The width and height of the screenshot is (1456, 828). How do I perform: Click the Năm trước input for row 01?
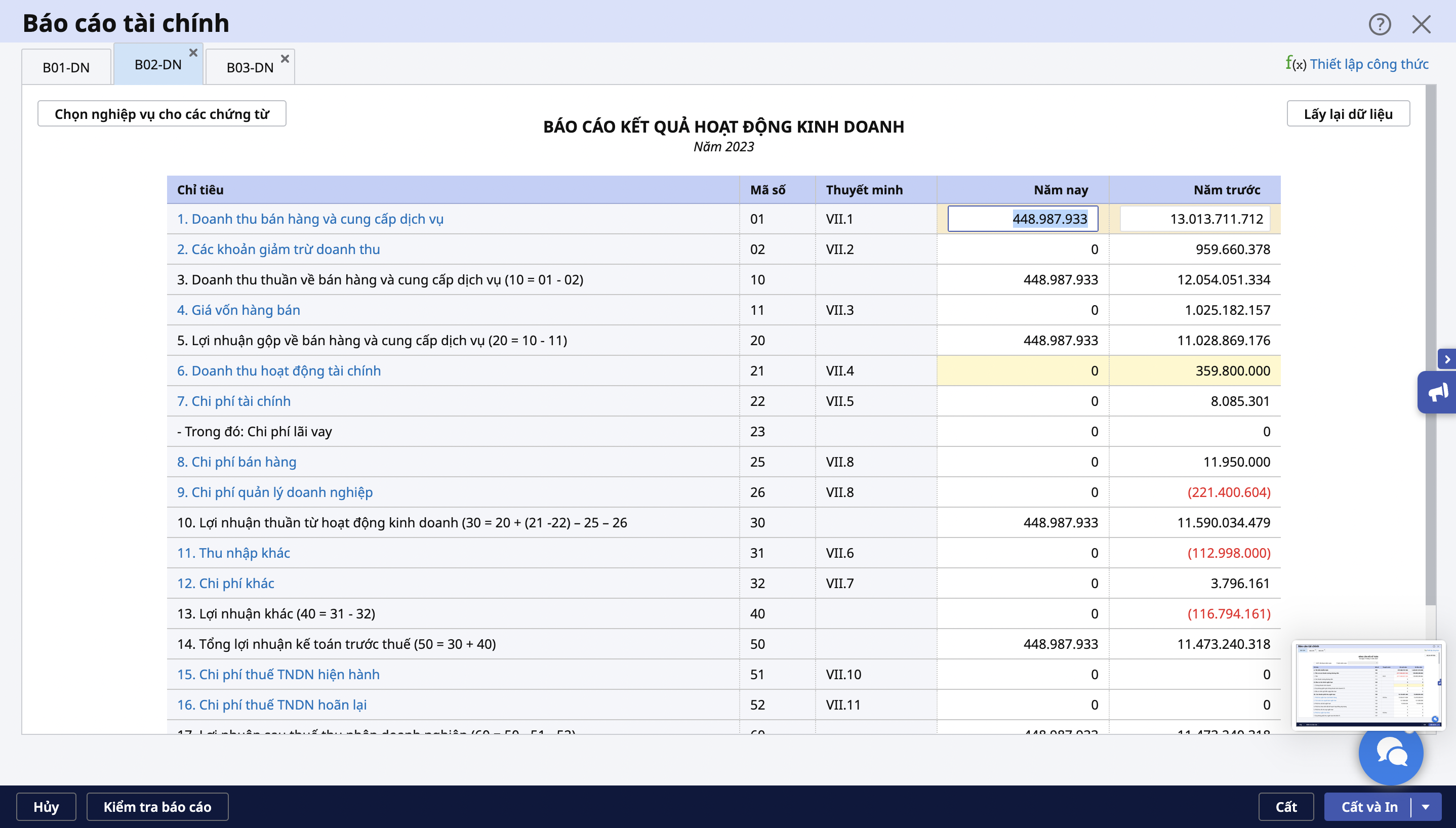click(x=1194, y=219)
